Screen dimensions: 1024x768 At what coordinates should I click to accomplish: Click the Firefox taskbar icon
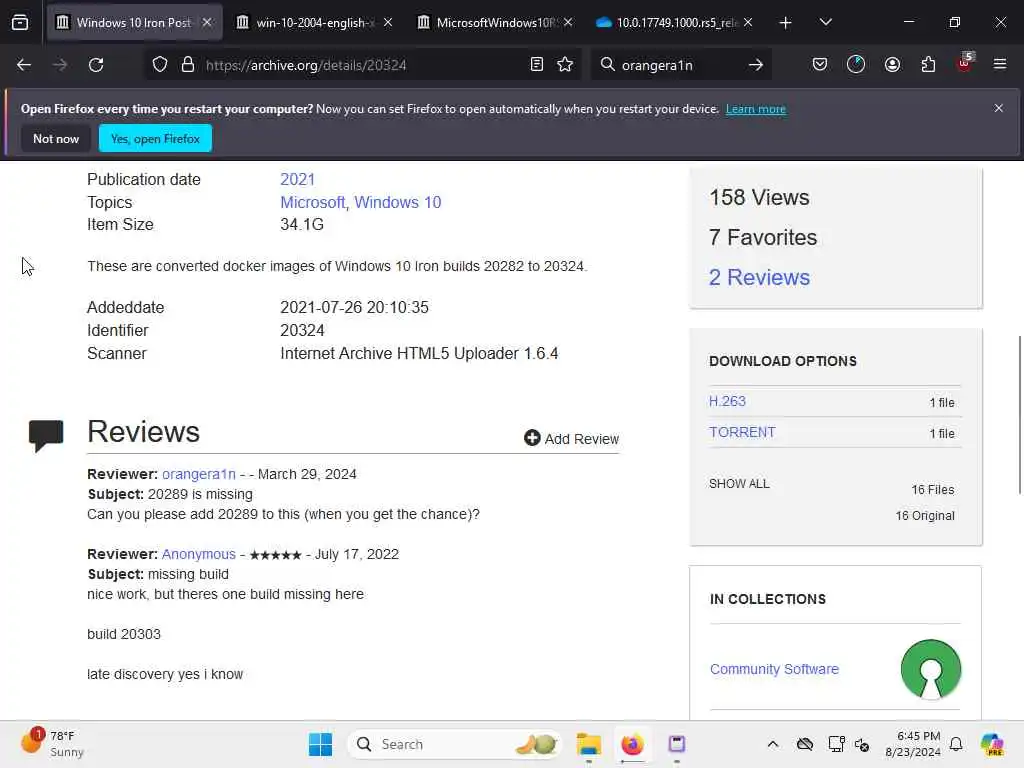click(x=632, y=744)
